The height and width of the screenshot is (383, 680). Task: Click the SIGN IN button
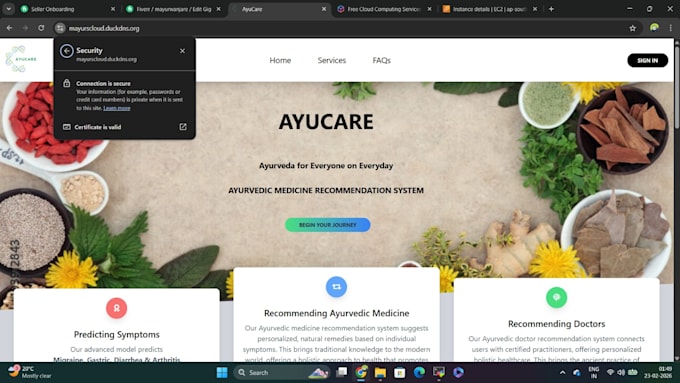(647, 60)
